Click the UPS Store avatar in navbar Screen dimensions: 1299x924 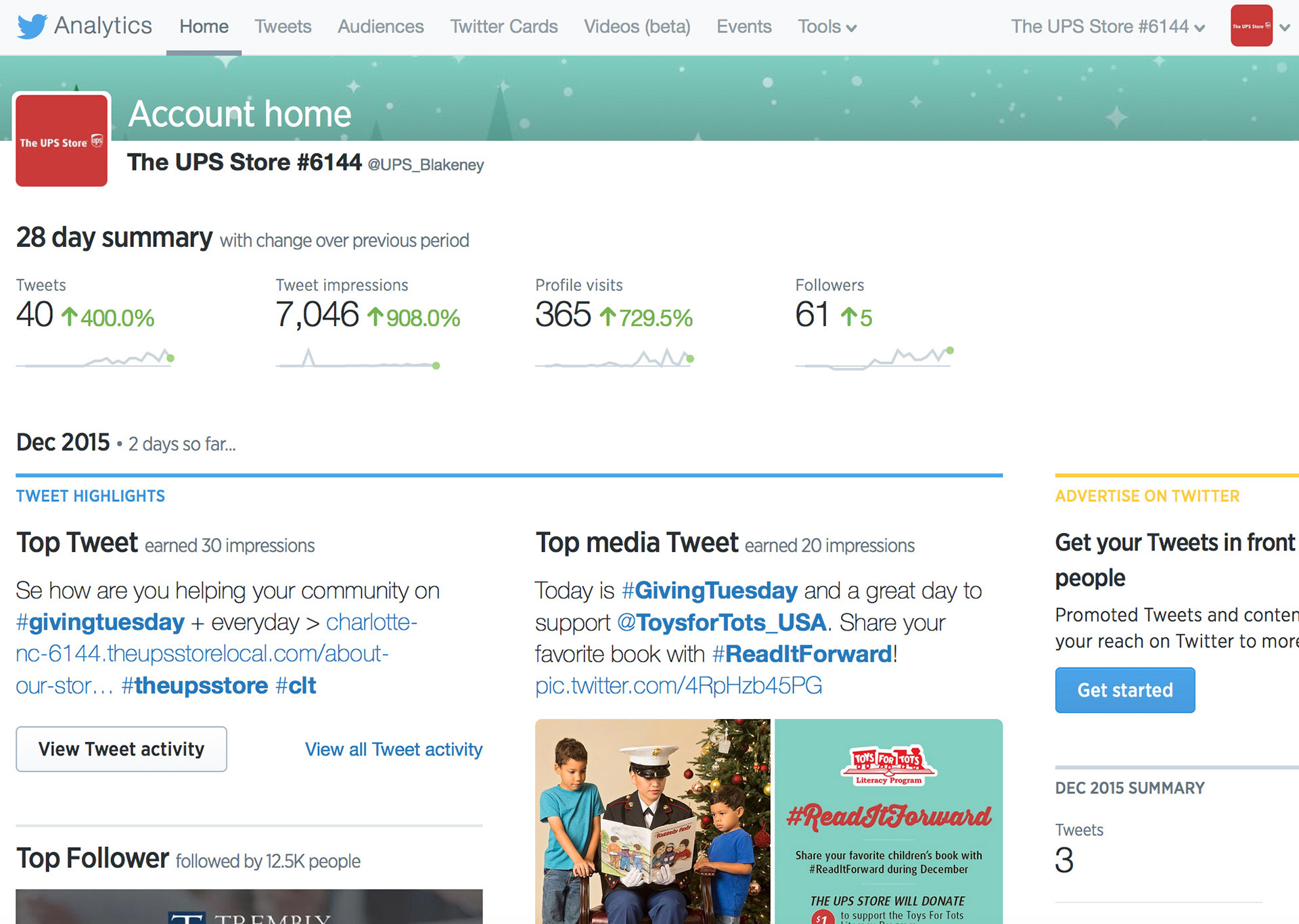pos(1251,26)
